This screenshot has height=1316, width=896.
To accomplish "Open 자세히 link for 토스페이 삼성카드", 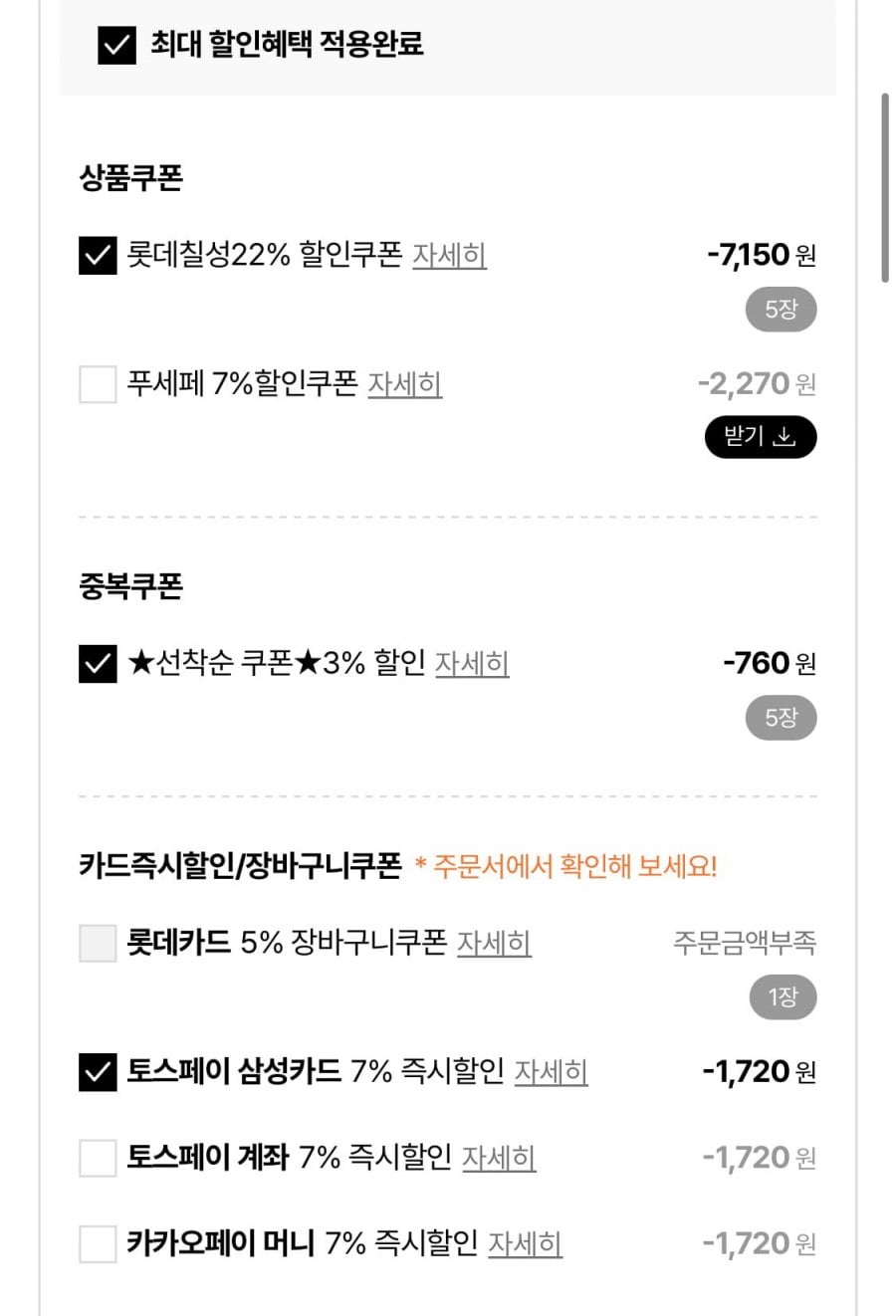I will pyautogui.click(x=551, y=1072).
